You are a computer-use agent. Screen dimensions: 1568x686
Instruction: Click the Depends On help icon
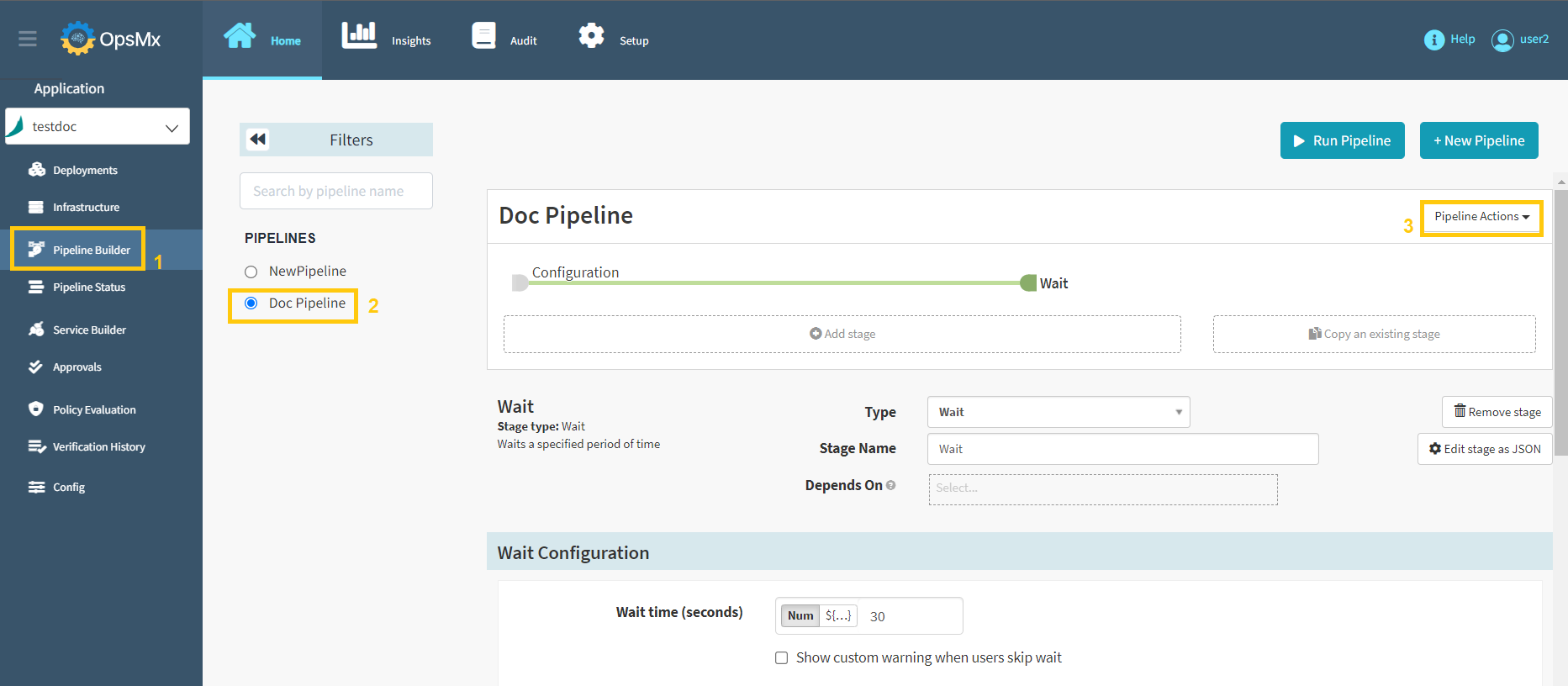[x=891, y=485]
